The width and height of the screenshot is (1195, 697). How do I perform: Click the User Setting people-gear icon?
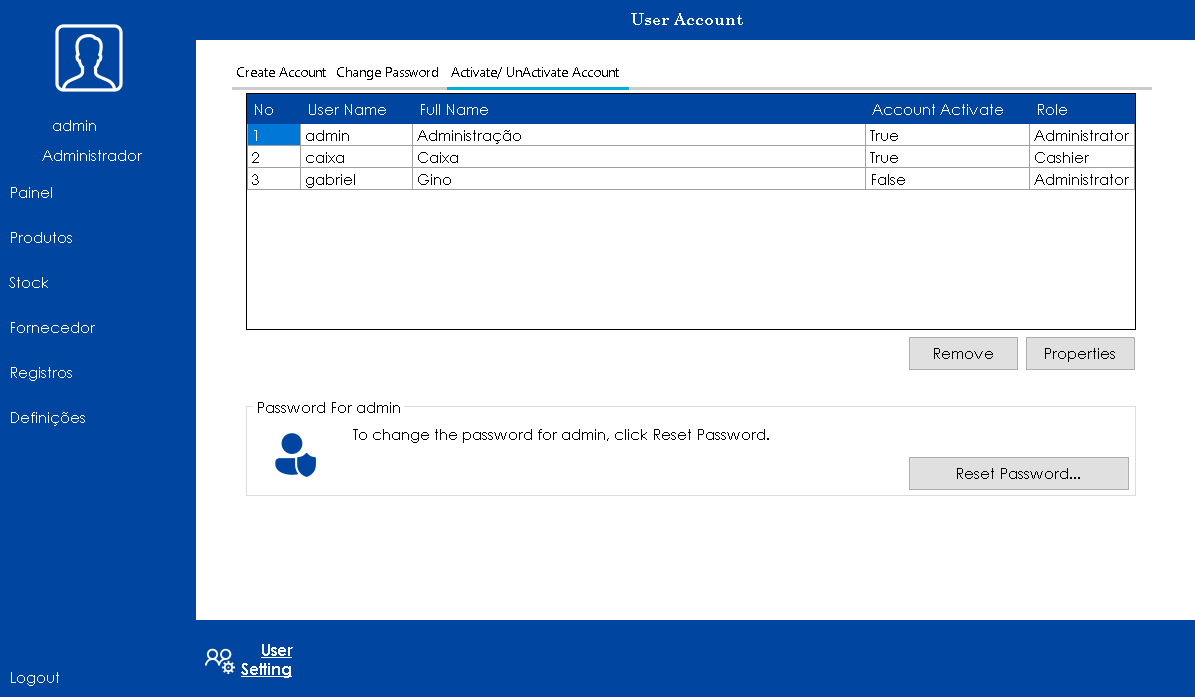(219, 660)
